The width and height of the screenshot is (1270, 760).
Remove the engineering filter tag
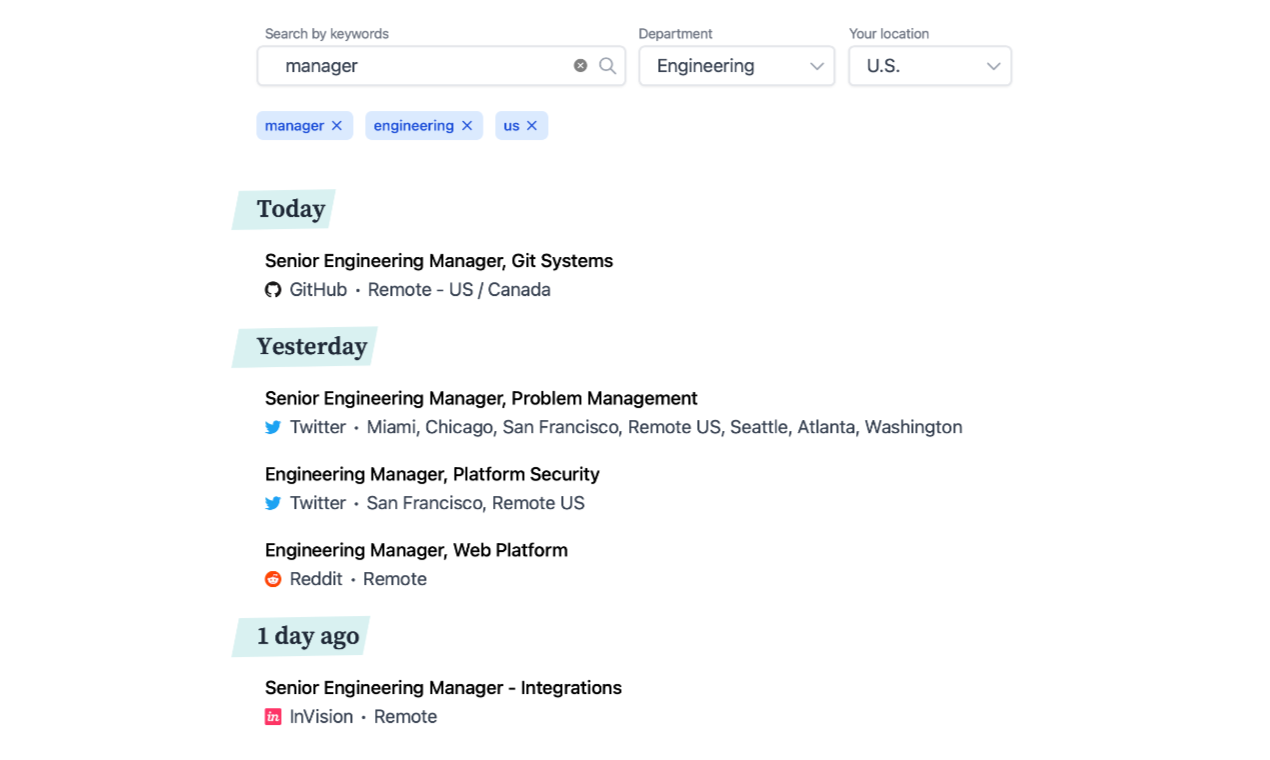(467, 126)
